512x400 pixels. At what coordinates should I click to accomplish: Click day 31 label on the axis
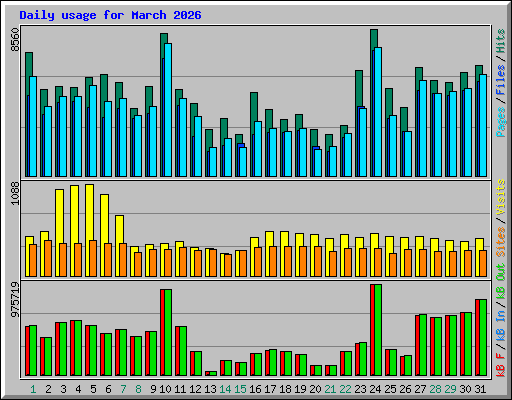(480, 389)
